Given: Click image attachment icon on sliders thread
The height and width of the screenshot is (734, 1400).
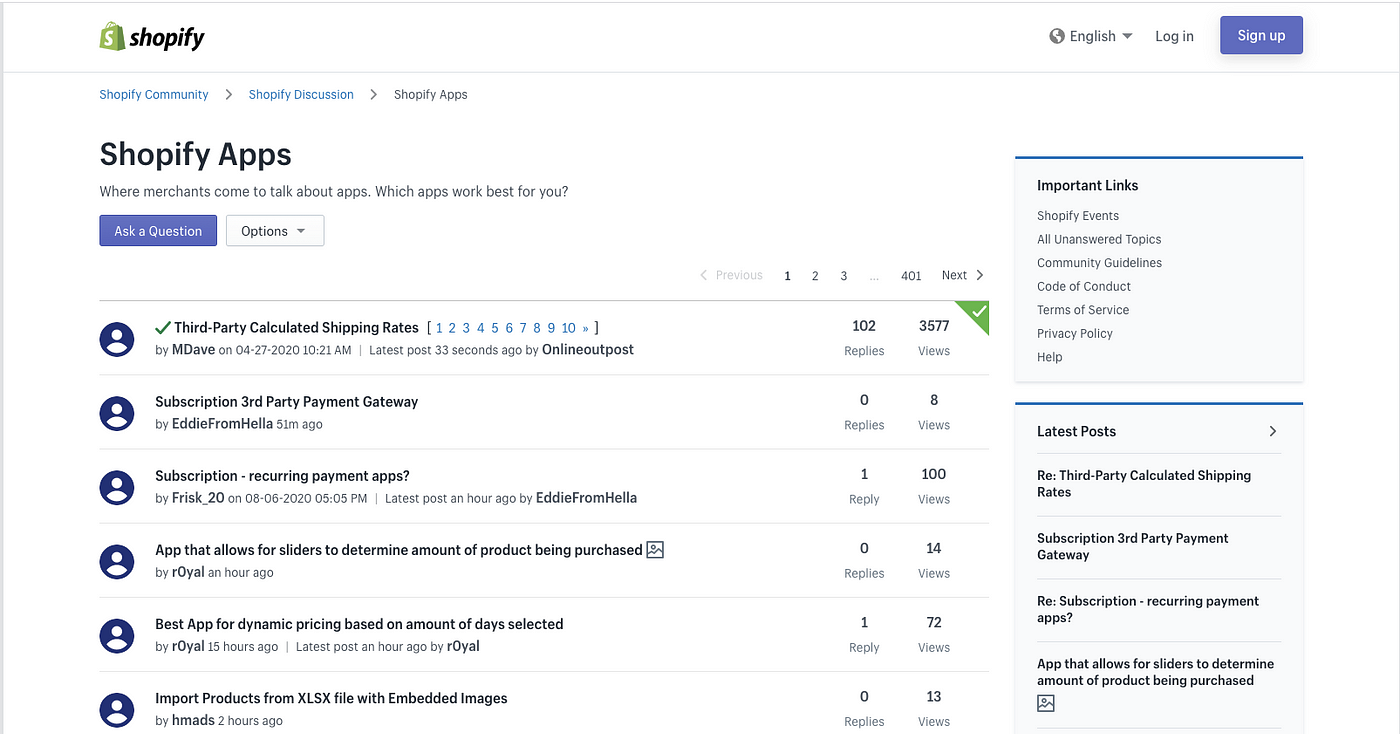Looking at the screenshot, I should [x=655, y=549].
